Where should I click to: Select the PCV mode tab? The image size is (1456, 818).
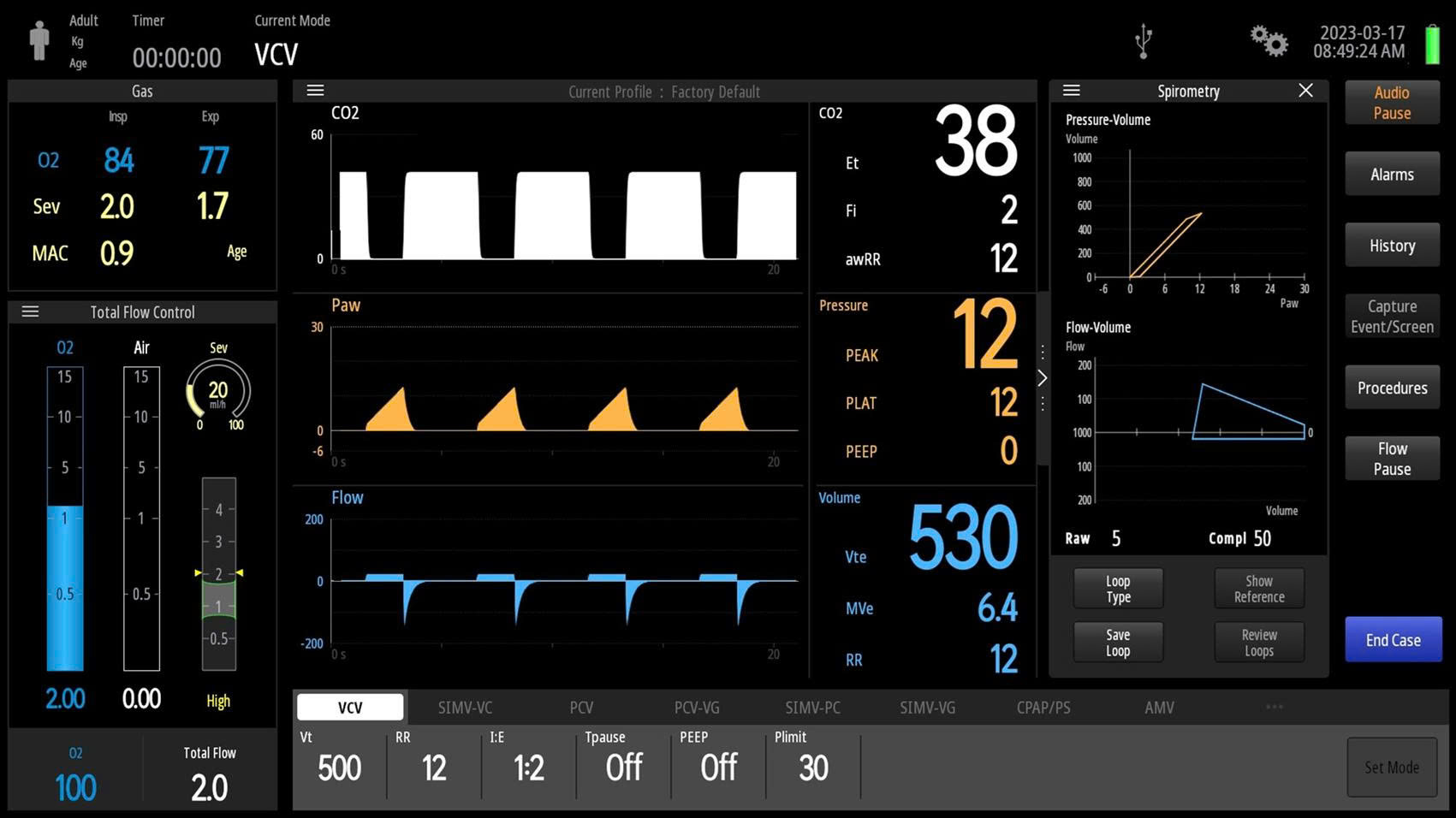[581, 708]
